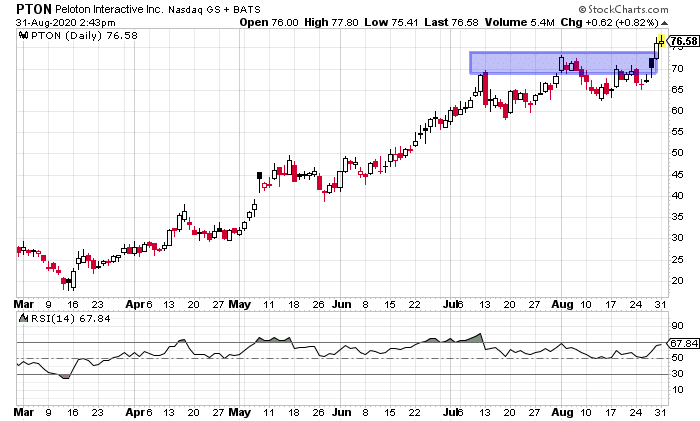Click the candlestick icon beside PTON (Daily)
Image resolution: width=700 pixels, height=421 pixels.
(x=24, y=35)
